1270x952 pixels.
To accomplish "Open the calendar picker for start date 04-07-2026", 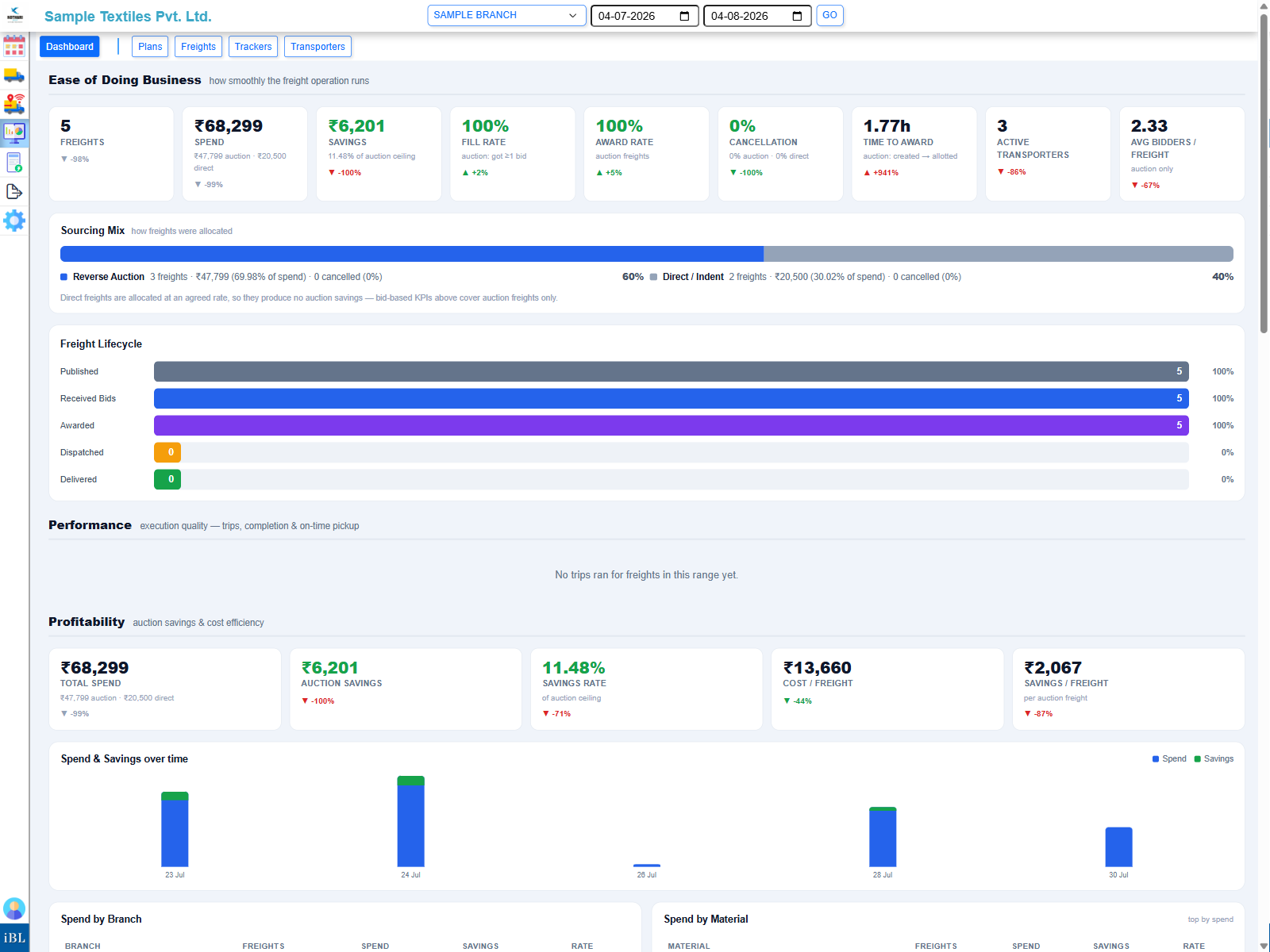I will point(685,16).
